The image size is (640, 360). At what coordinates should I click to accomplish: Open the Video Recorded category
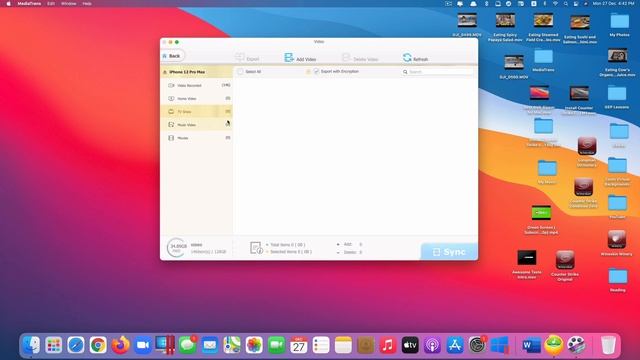(196, 85)
